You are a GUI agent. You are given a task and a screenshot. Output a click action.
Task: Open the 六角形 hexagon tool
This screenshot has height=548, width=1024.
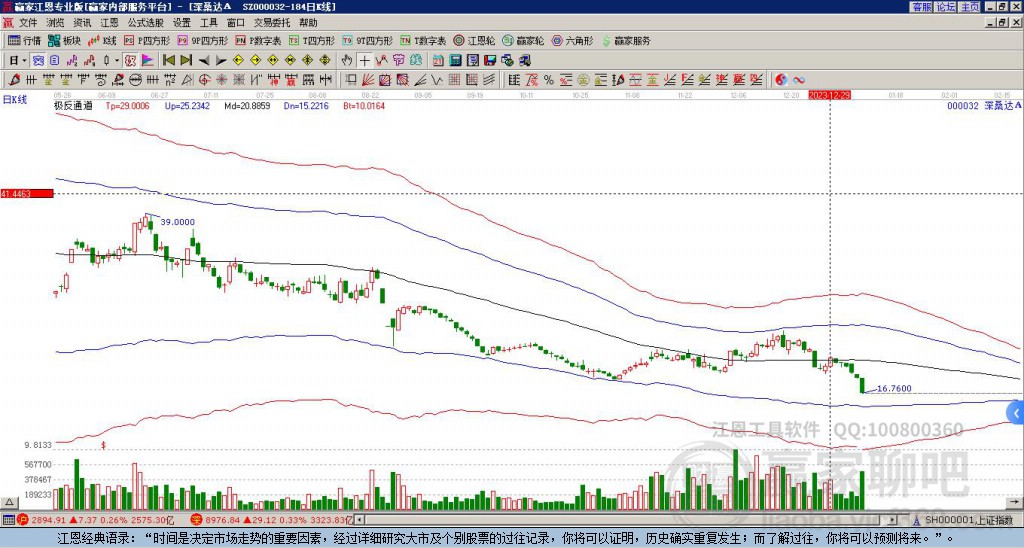click(x=572, y=40)
